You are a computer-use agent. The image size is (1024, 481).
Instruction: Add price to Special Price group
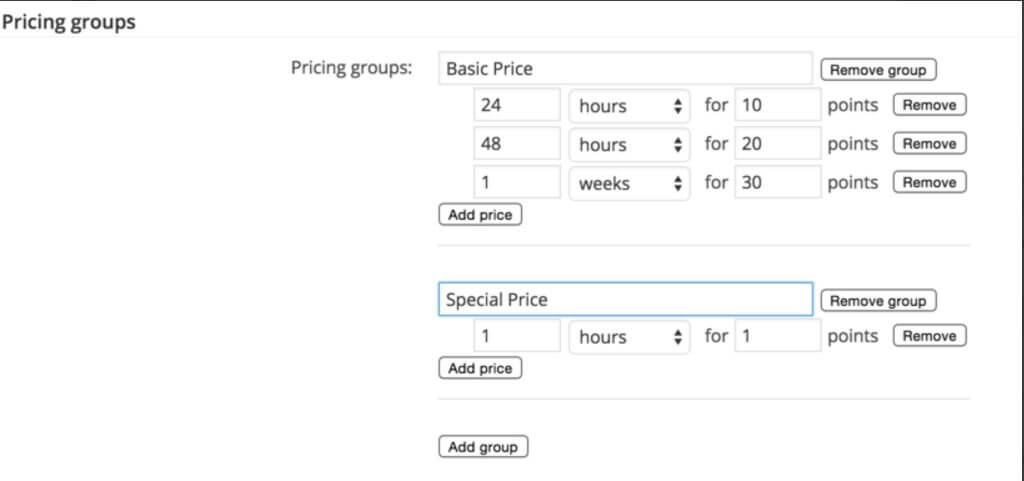pyautogui.click(x=480, y=368)
